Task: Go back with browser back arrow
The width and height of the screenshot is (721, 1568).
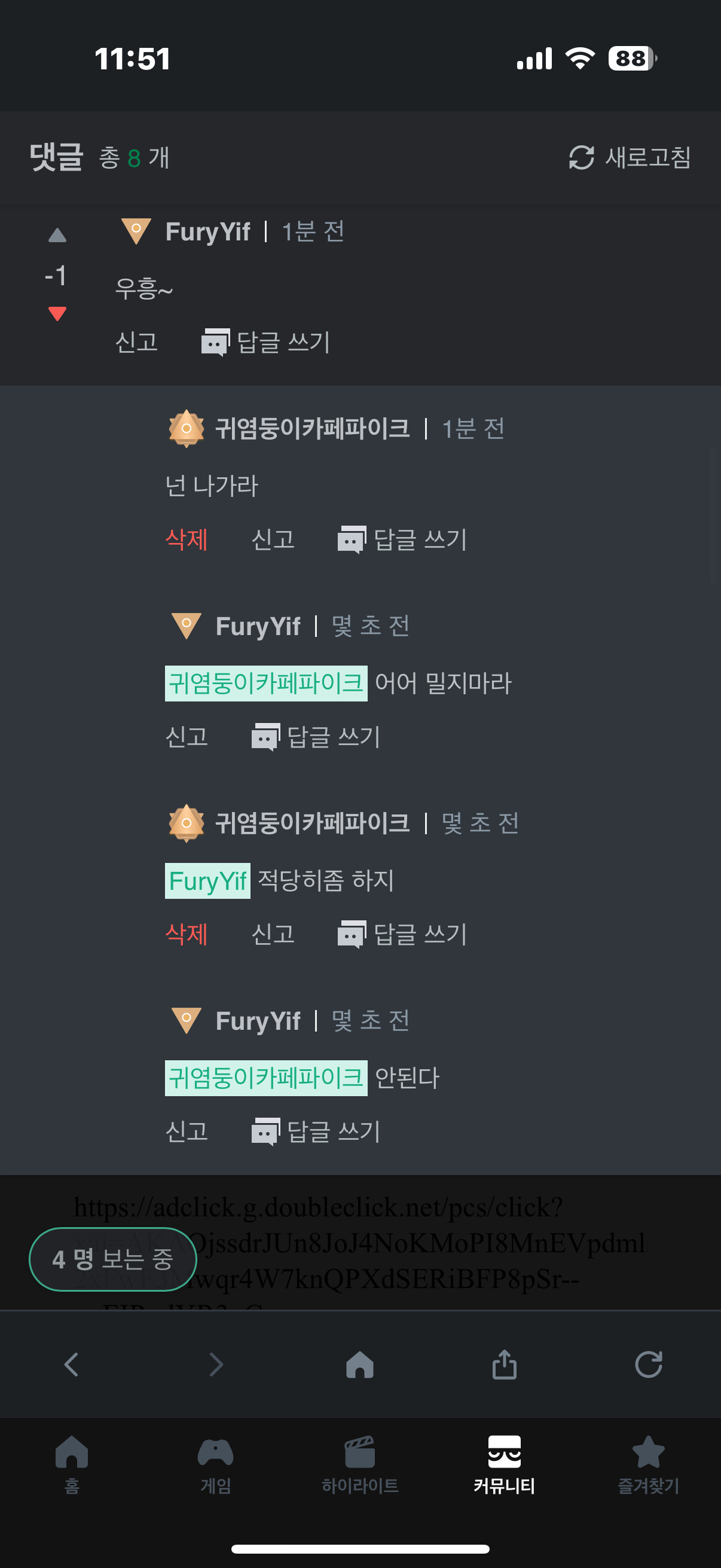Action: pos(71,1364)
